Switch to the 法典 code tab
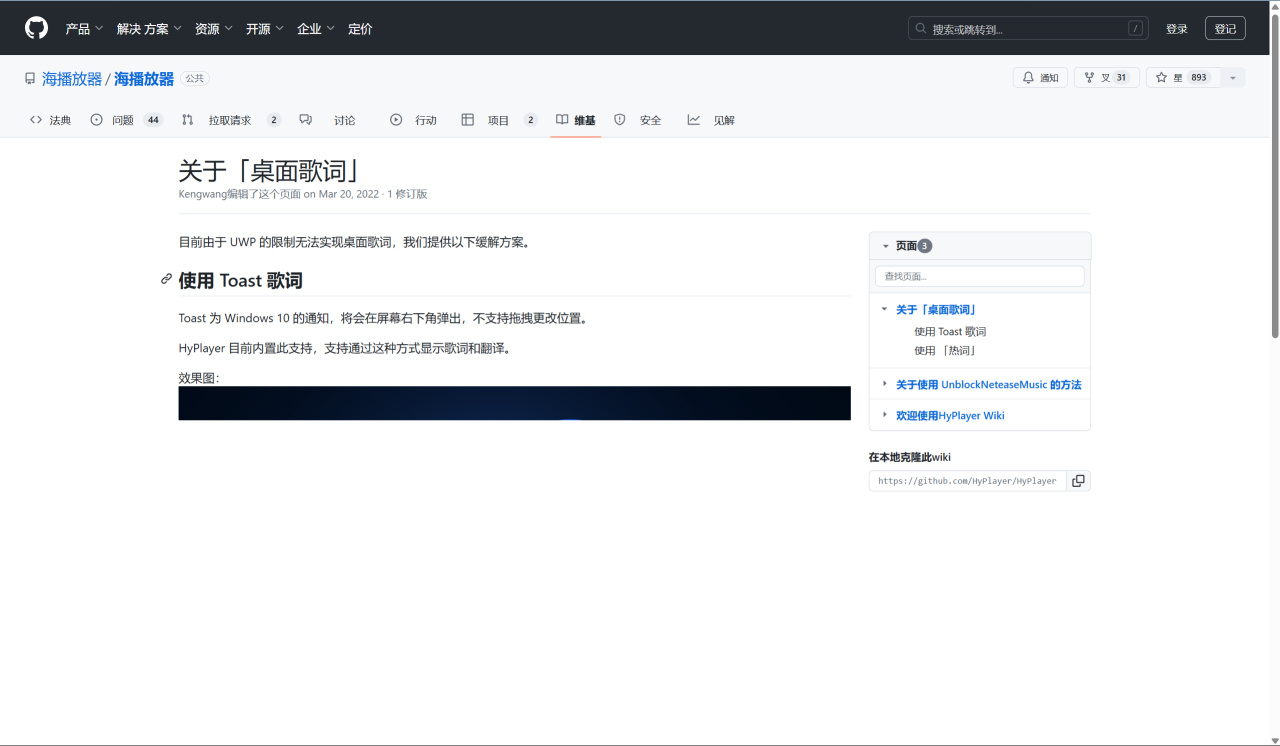 50,120
